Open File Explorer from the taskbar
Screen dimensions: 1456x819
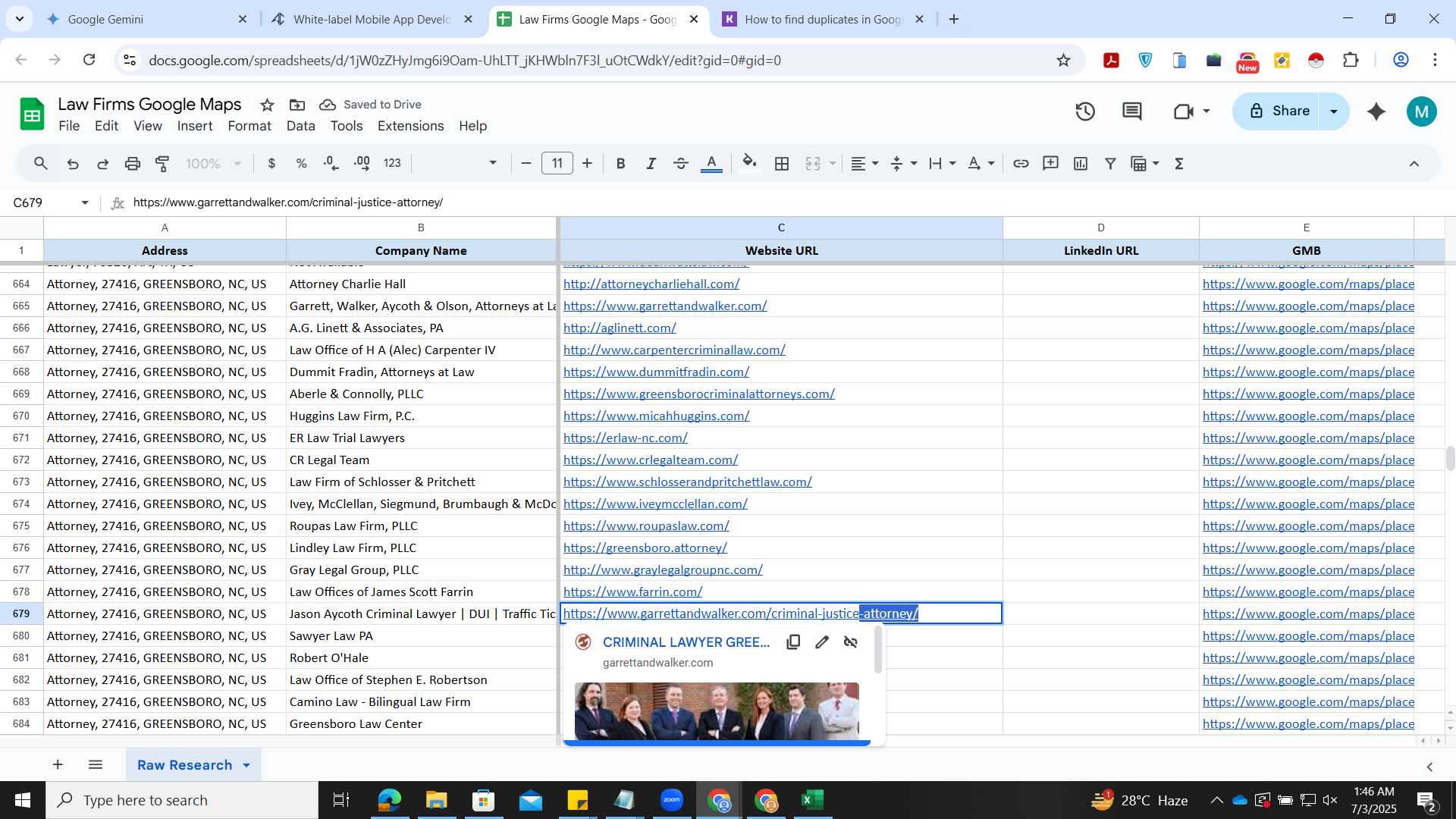pos(436,800)
